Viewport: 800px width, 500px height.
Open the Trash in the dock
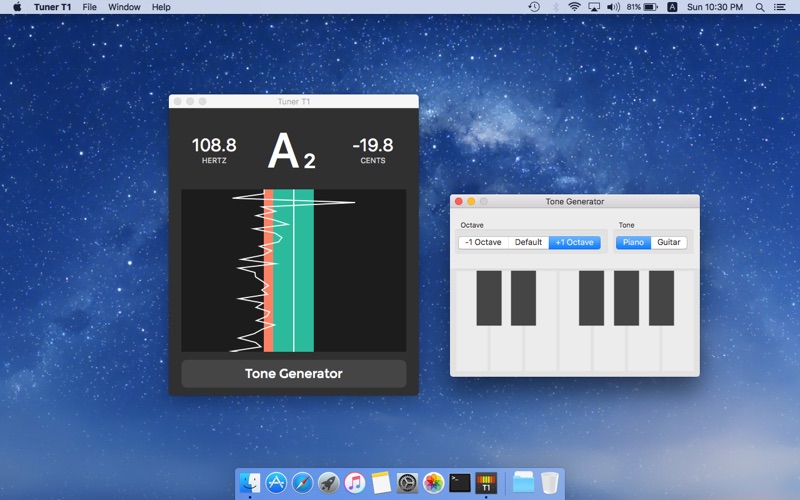click(549, 482)
